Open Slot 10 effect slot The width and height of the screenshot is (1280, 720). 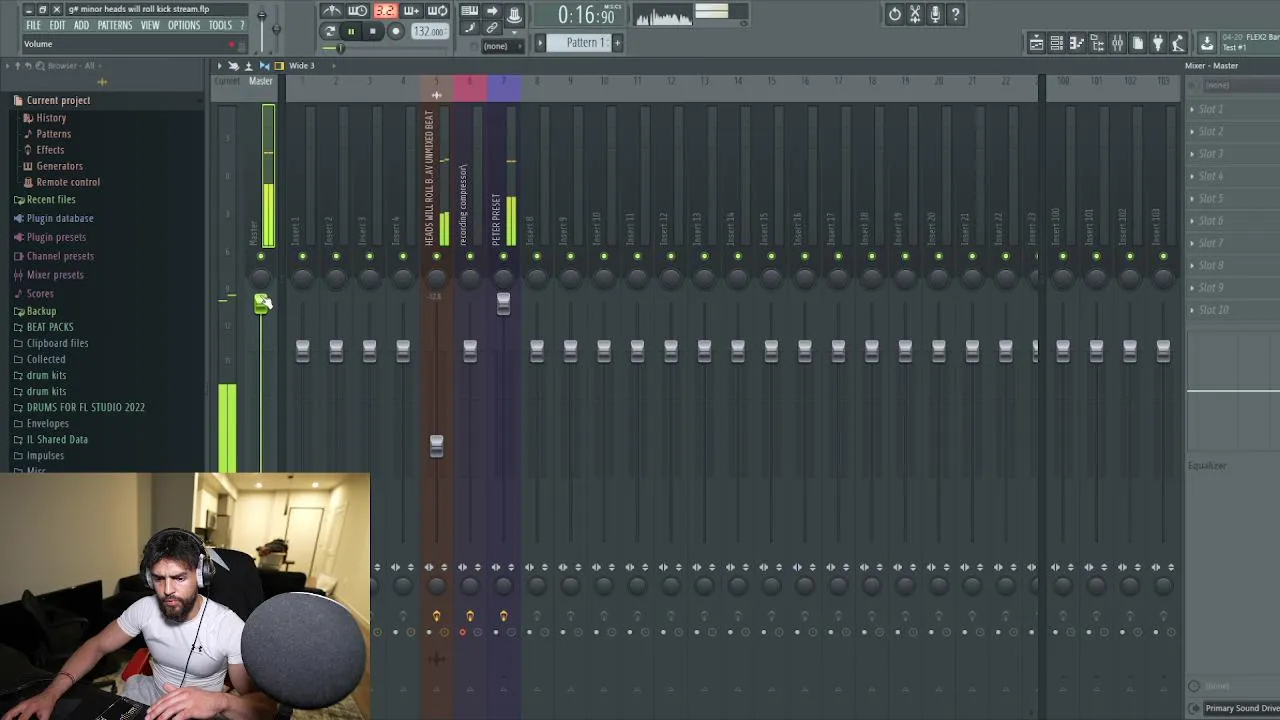1232,310
